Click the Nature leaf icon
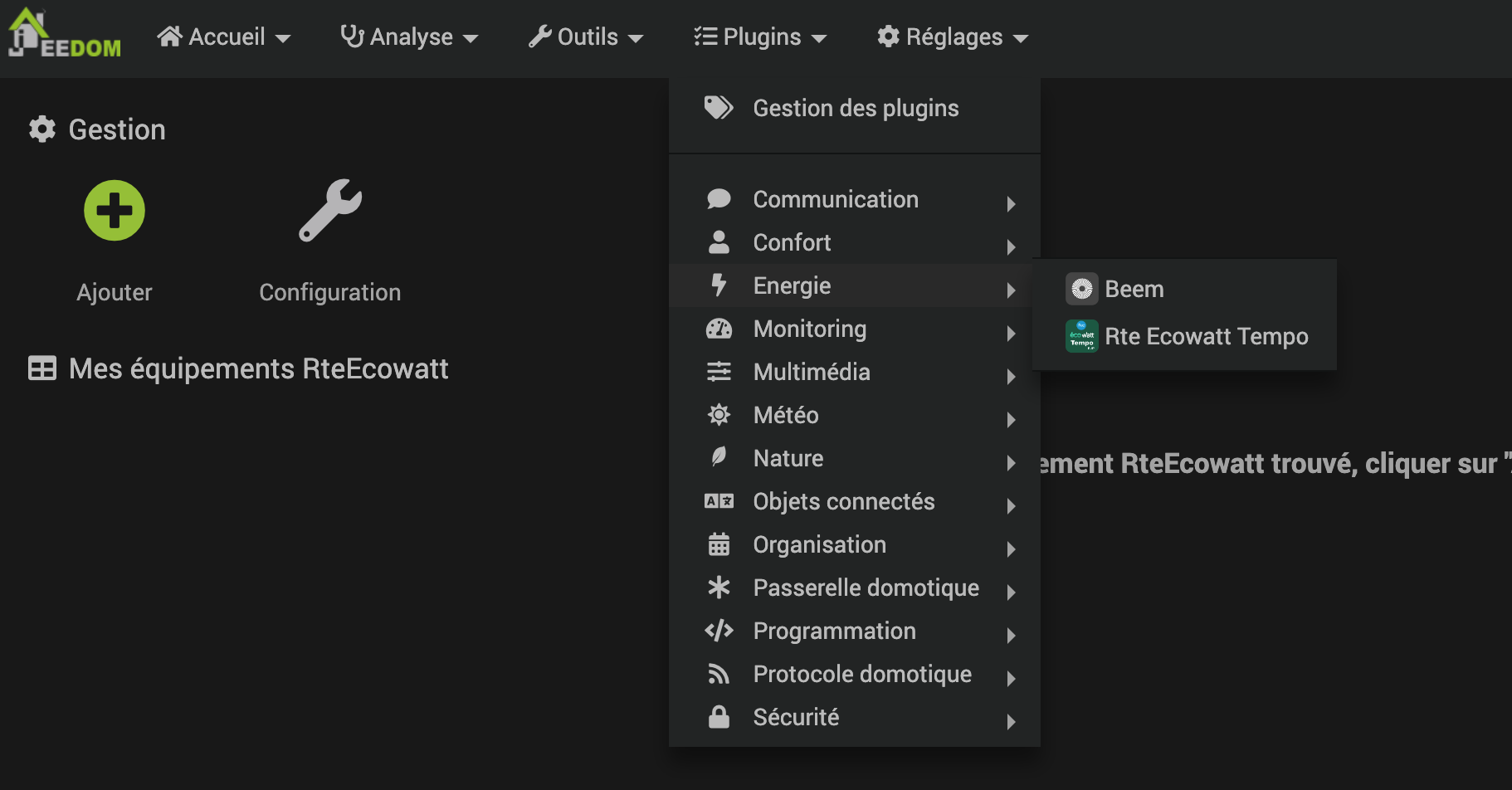This screenshot has height=790, width=1512. pos(719,456)
